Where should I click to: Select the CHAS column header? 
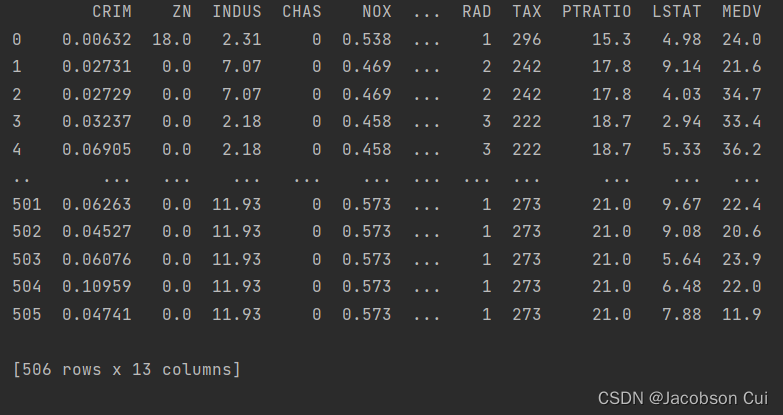(302, 12)
